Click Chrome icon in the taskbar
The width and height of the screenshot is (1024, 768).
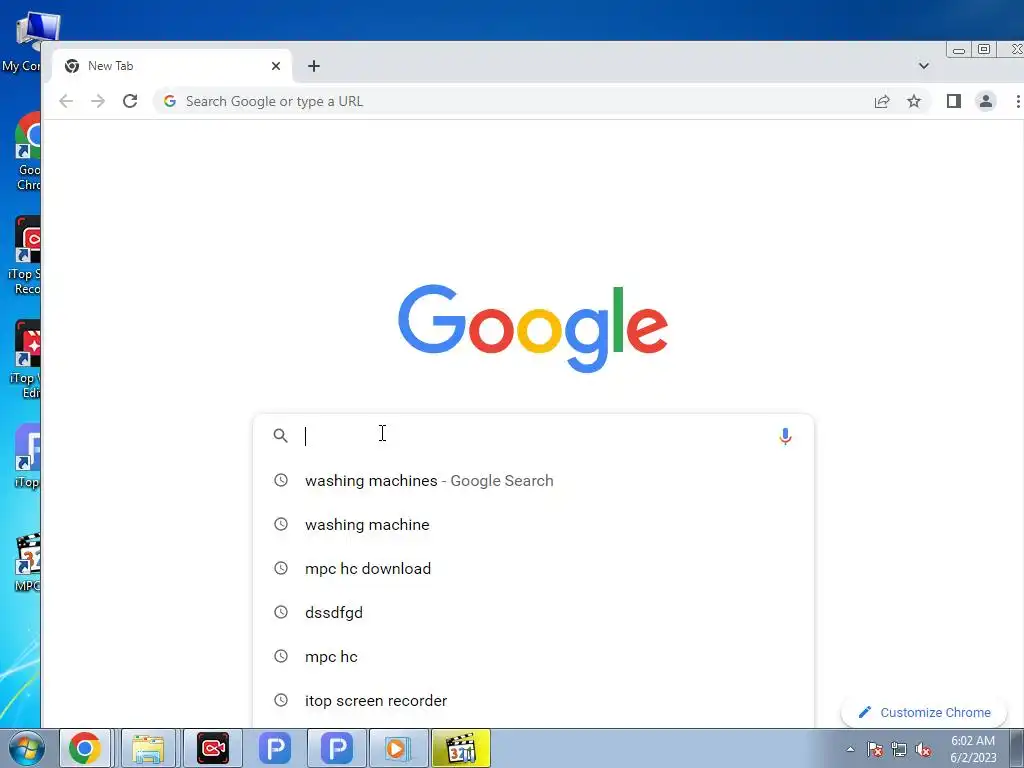(85, 748)
